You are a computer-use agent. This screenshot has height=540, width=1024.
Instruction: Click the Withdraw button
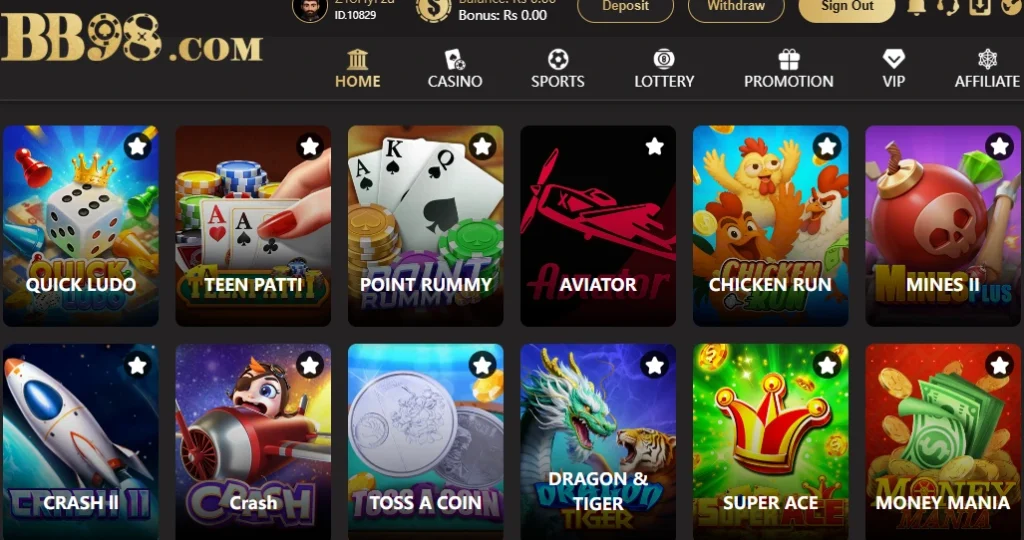tap(736, 8)
